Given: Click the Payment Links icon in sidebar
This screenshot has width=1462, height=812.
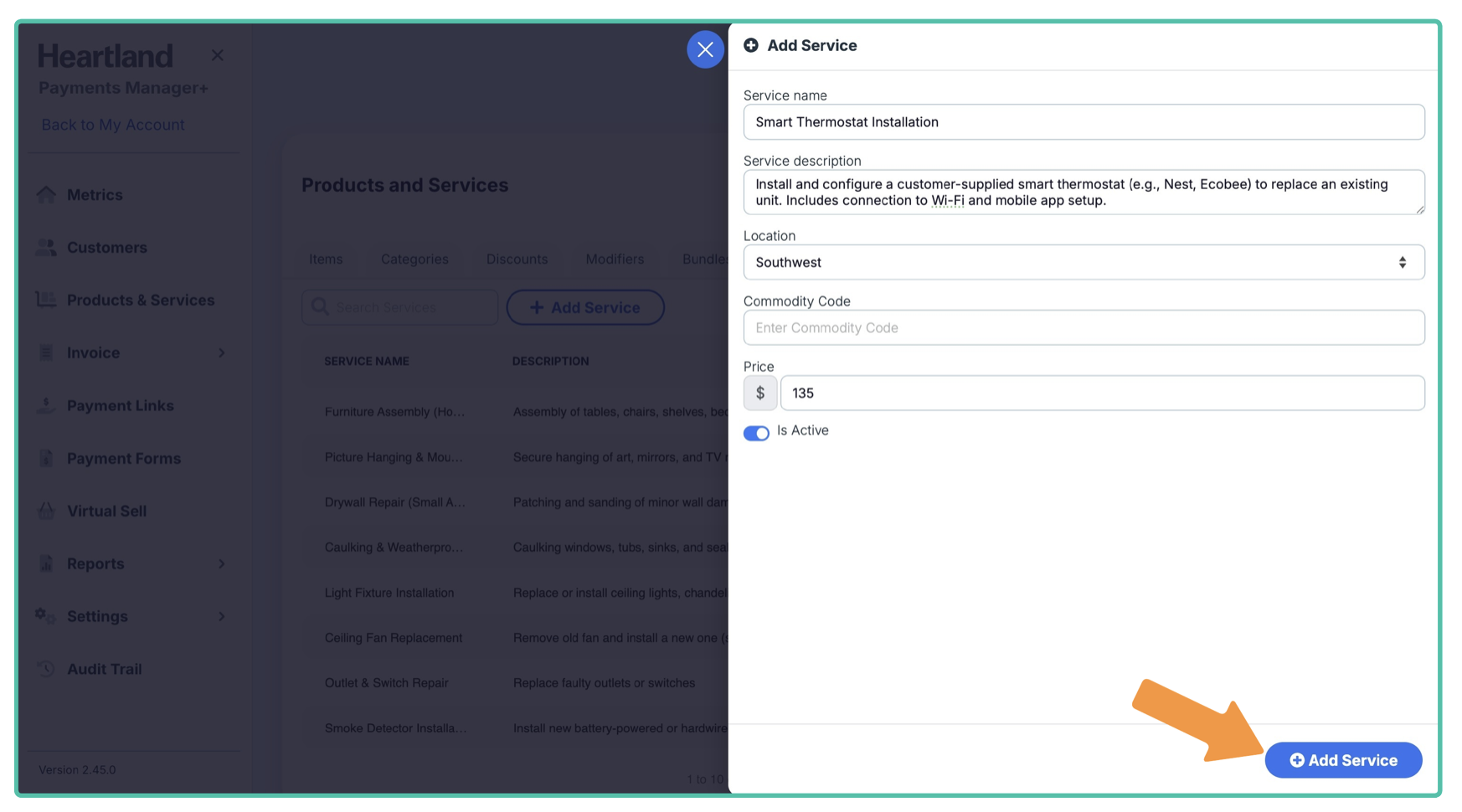Looking at the screenshot, I should [46, 405].
